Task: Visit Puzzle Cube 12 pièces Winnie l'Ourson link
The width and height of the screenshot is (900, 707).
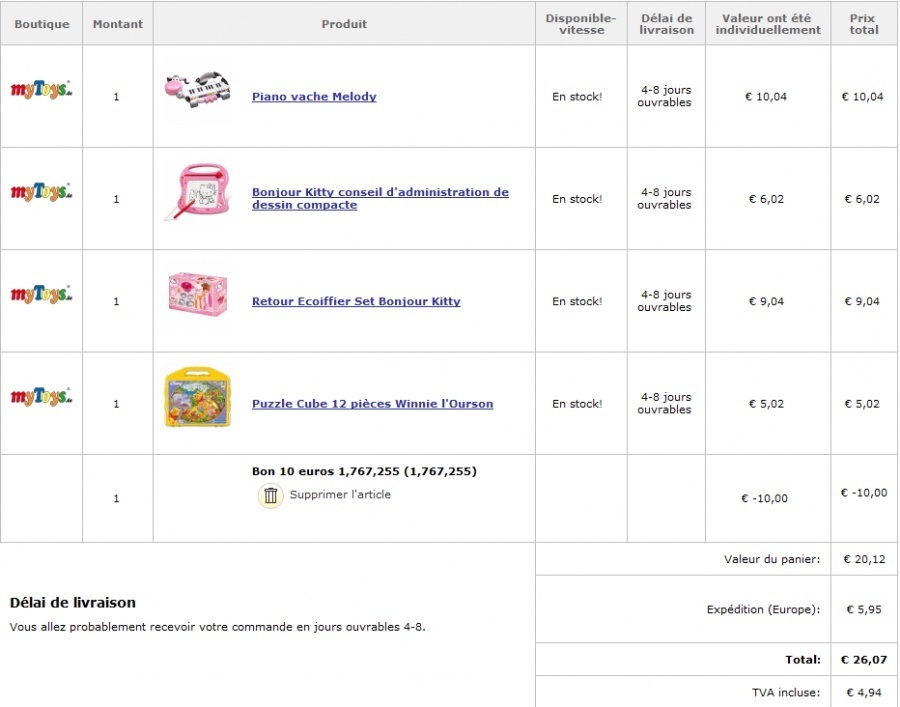Action: [372, 404]
